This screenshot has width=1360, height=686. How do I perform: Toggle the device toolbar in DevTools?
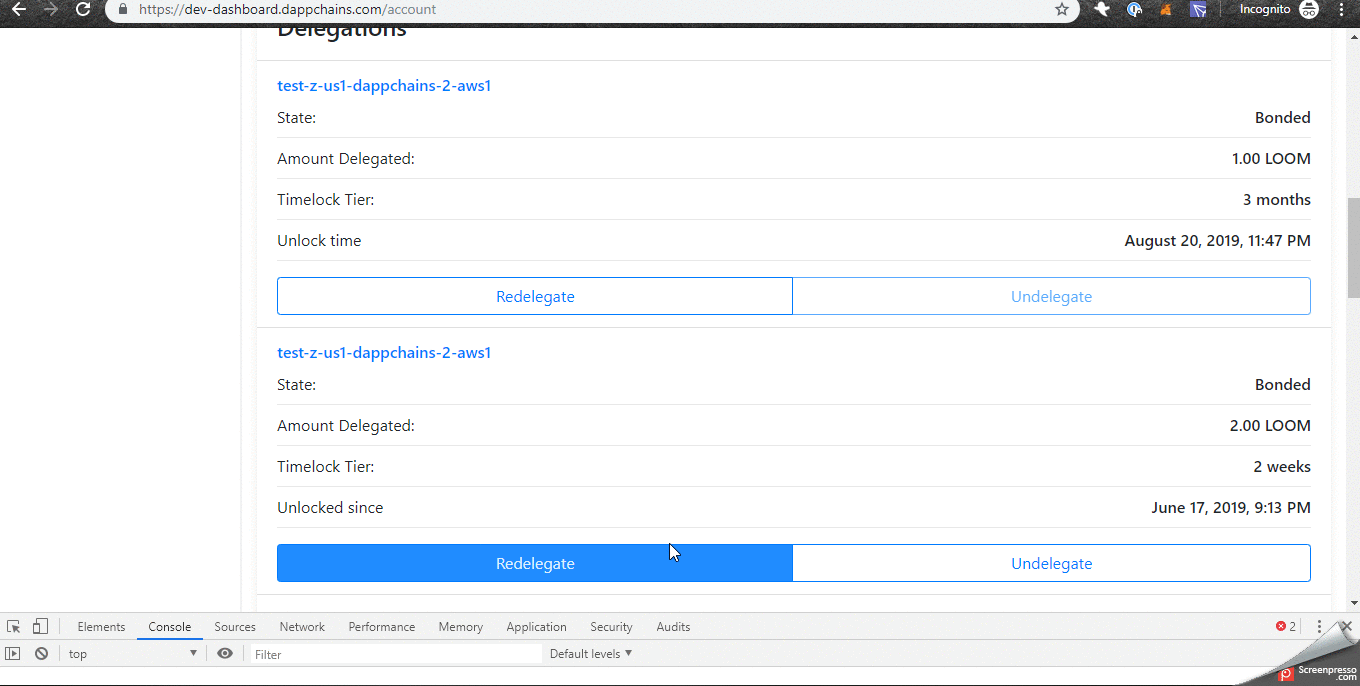[x=40, y=627]
